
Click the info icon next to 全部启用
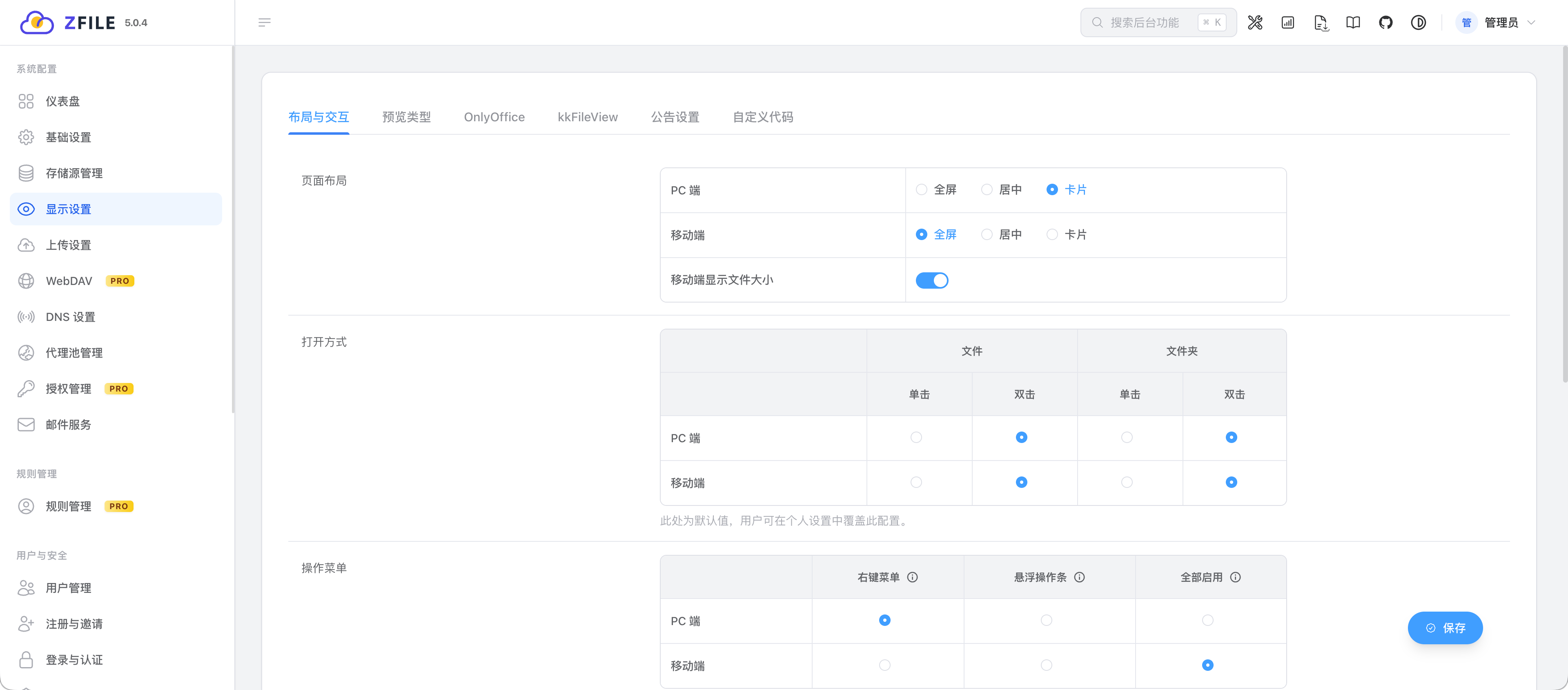(1235, 577)
